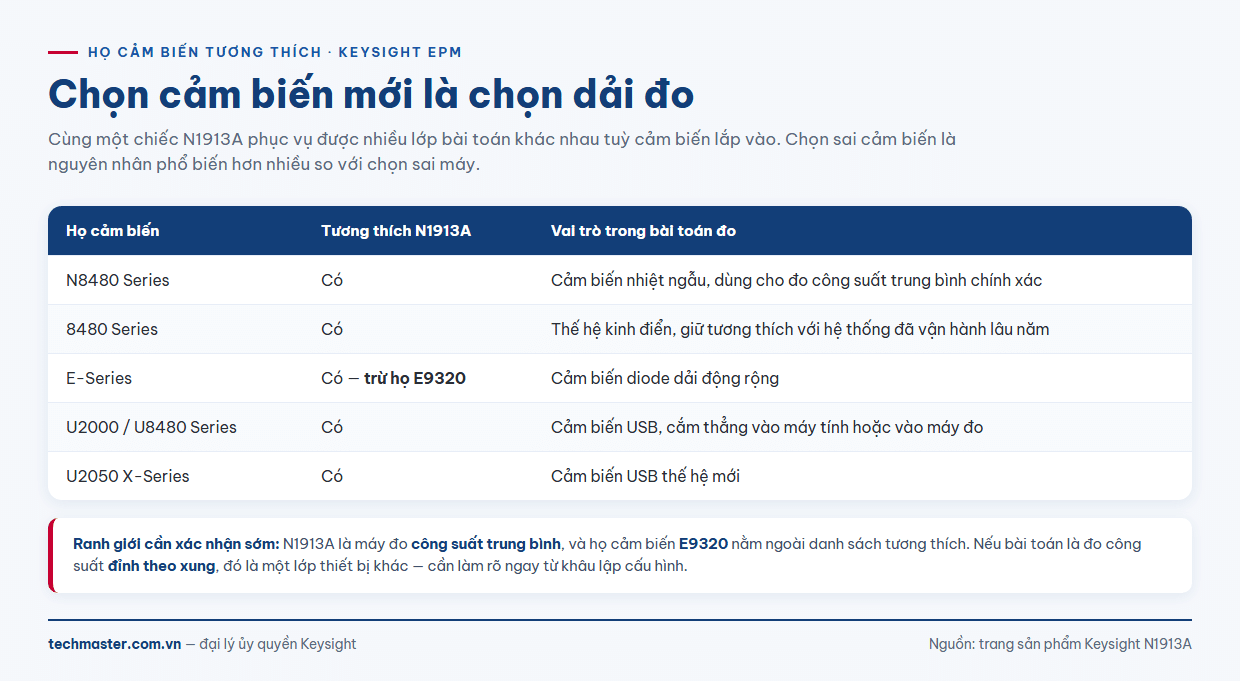Select the 'E-Series' cell
This screenshot has height=681, width=1240.
(99, 378)
